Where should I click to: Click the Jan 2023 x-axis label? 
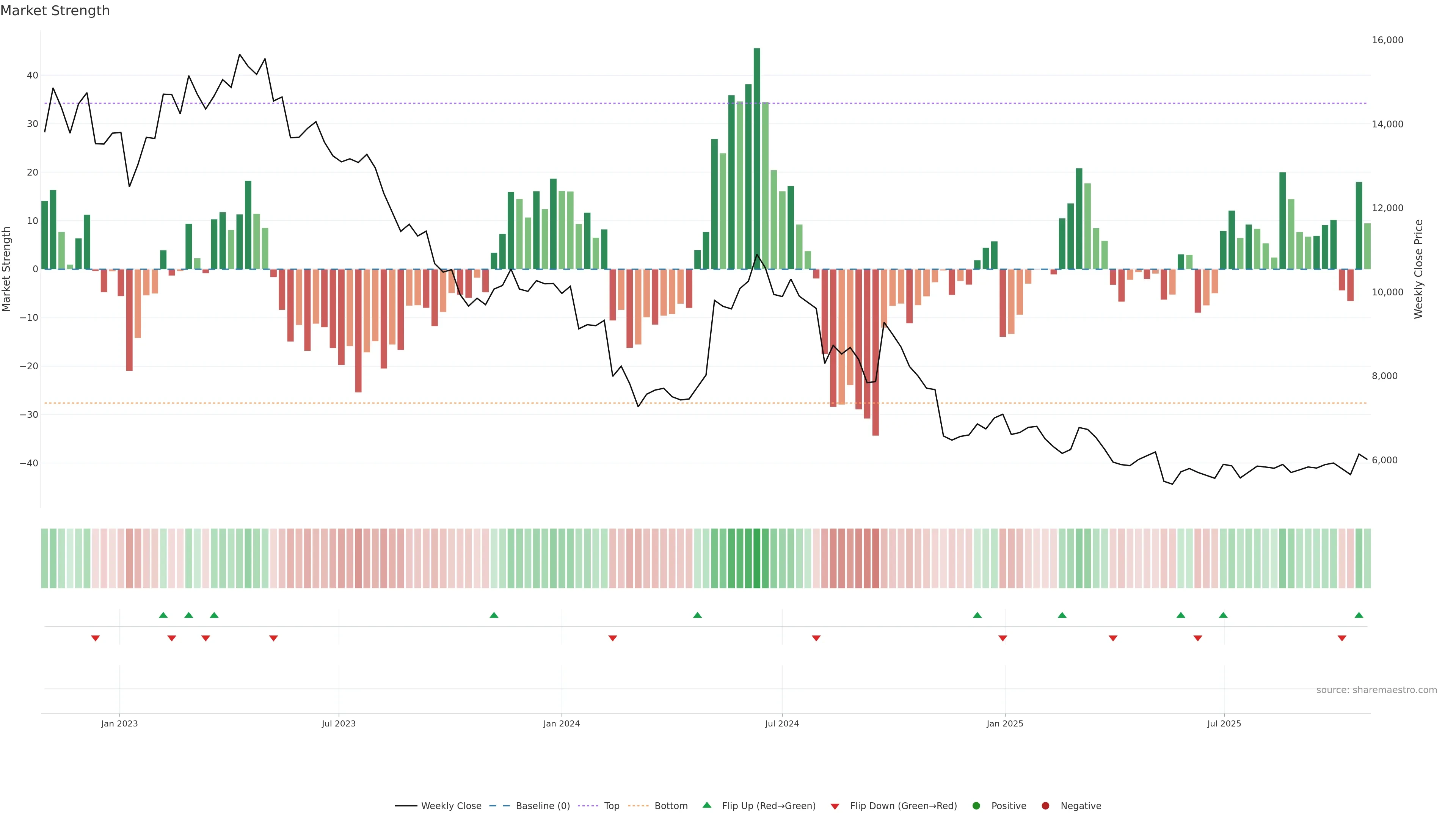click(119, 723)
